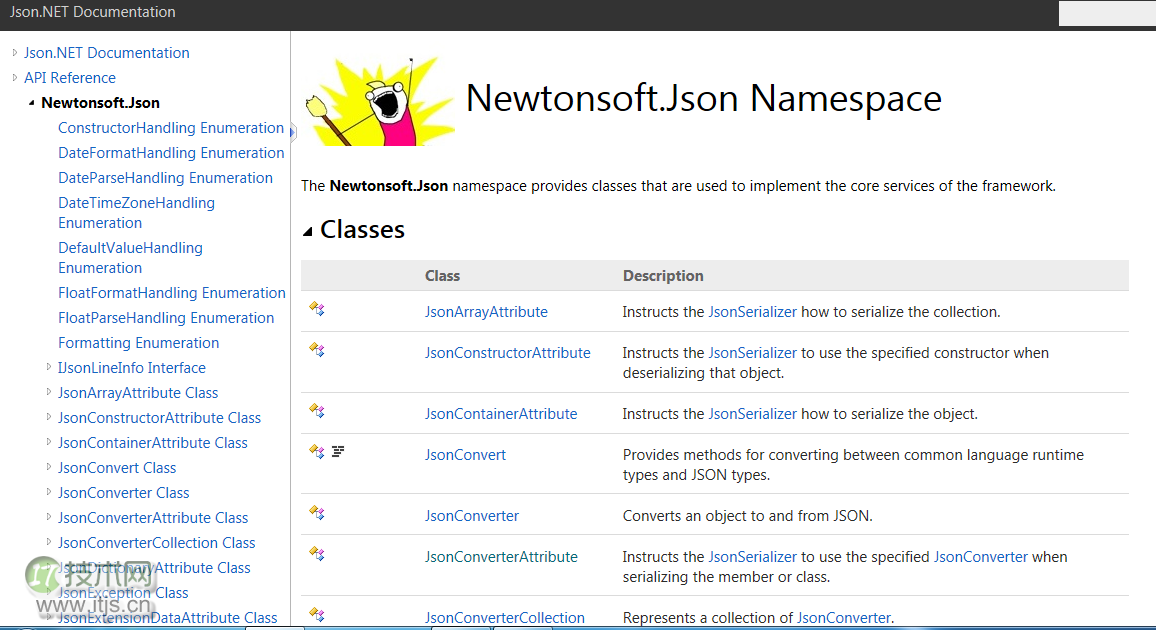Expand the JsonConverterAttribute Class node

49,517
